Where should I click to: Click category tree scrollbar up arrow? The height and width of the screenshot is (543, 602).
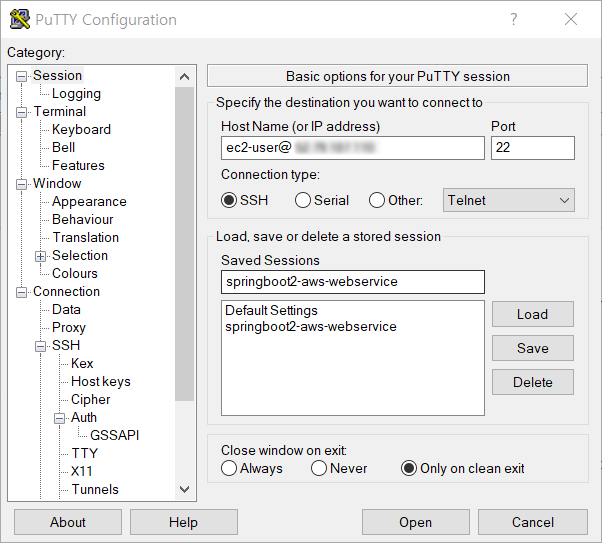185,77
